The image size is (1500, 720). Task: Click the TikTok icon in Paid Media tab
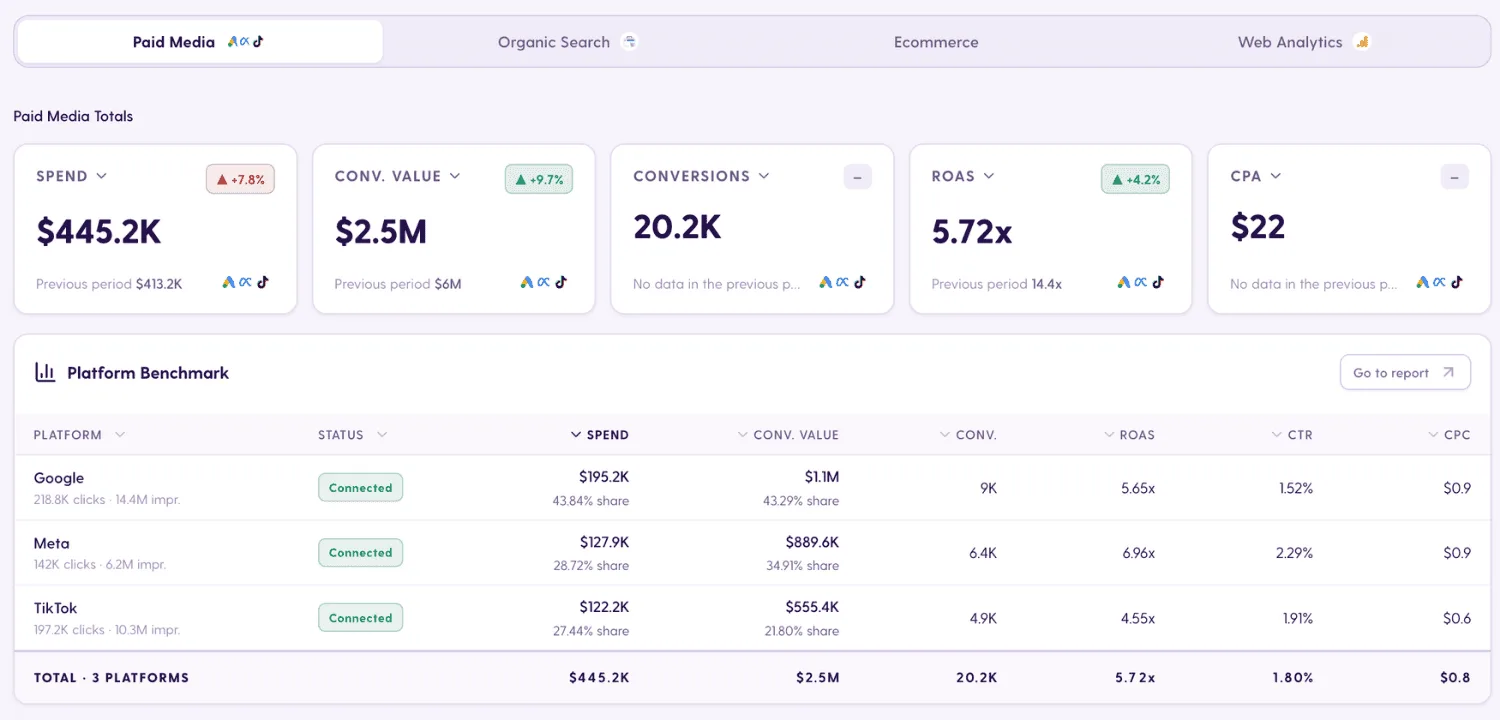pos(258,42)
